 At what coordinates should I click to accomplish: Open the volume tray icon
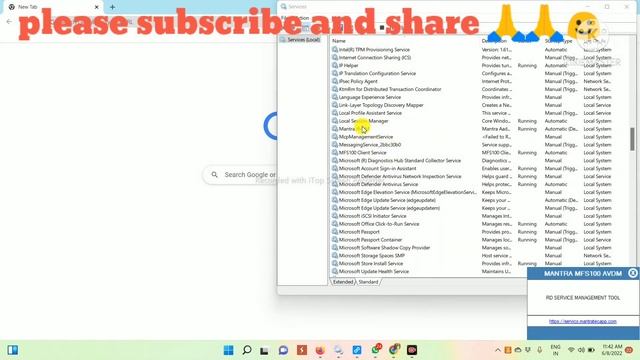point(581,350)
